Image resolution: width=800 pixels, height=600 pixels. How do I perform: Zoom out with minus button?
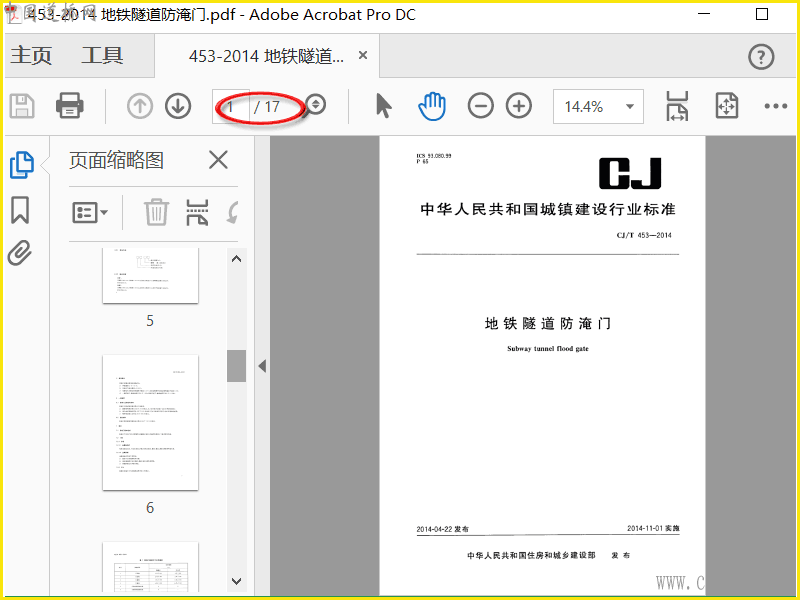pos(481,106)
